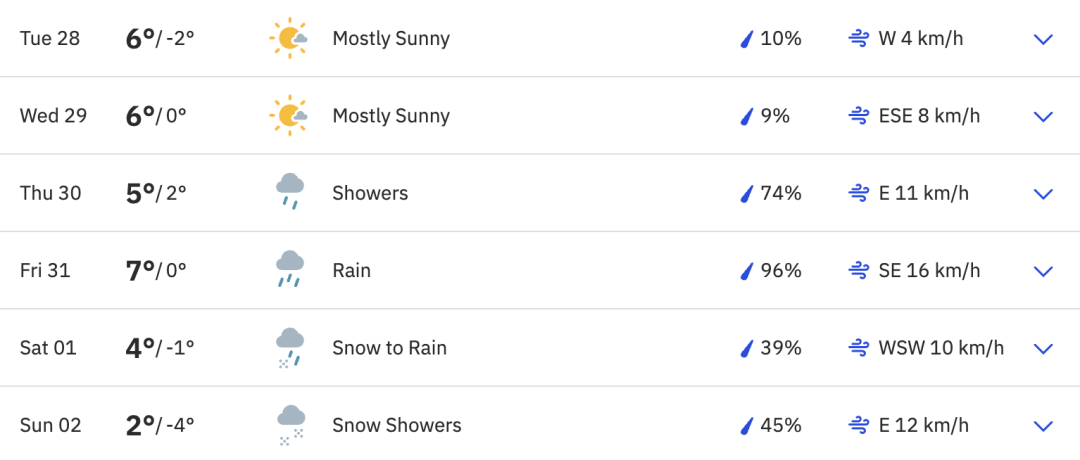Screen dimensions: 1080x460
Task: Click the Snow to Rain icon for Sat 01
Action: coord(290,347)
